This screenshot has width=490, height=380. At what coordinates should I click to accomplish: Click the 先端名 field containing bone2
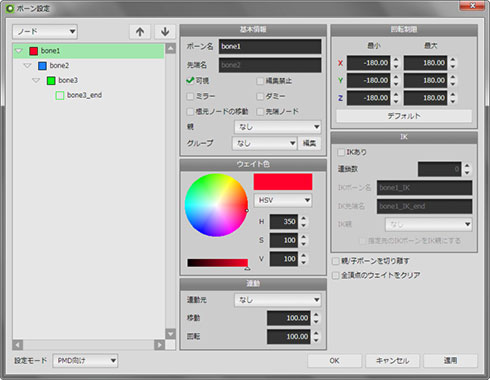point(270,65)
